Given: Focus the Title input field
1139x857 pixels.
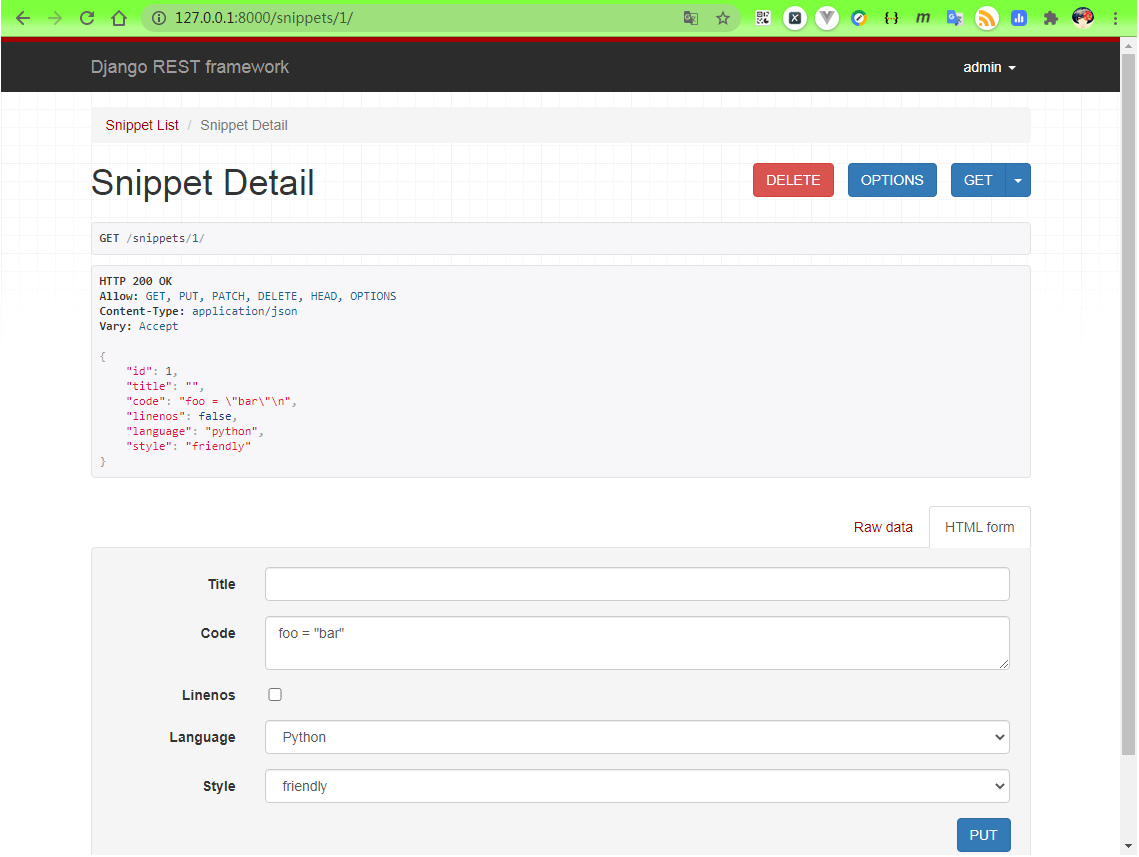Looking at the screenshot, I should [637, 584].
